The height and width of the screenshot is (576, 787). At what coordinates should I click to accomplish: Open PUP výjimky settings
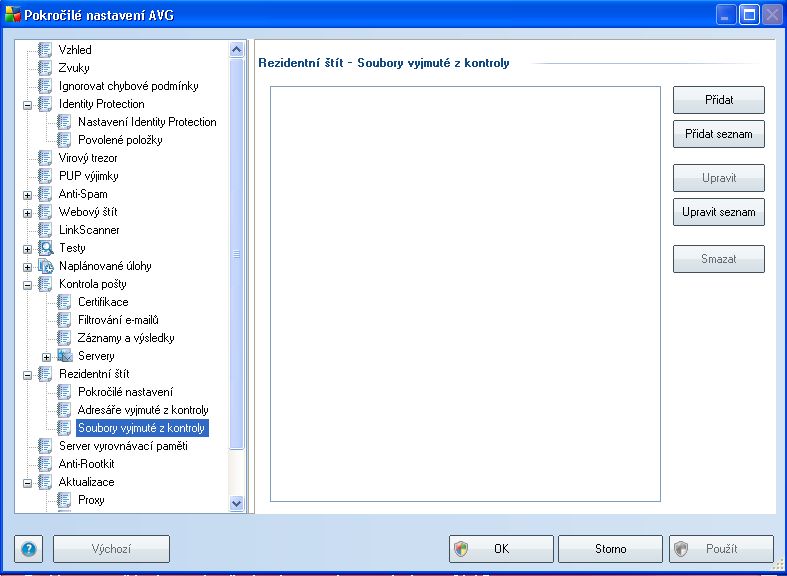88,176
